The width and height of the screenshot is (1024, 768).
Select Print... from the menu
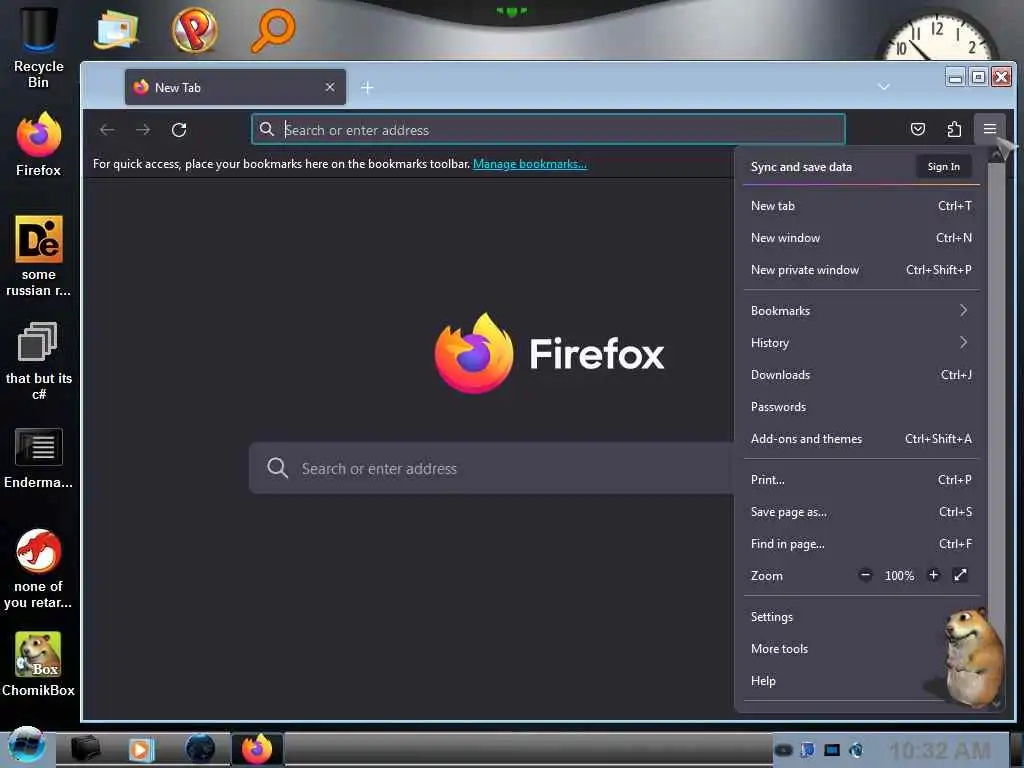click(861, 480)
